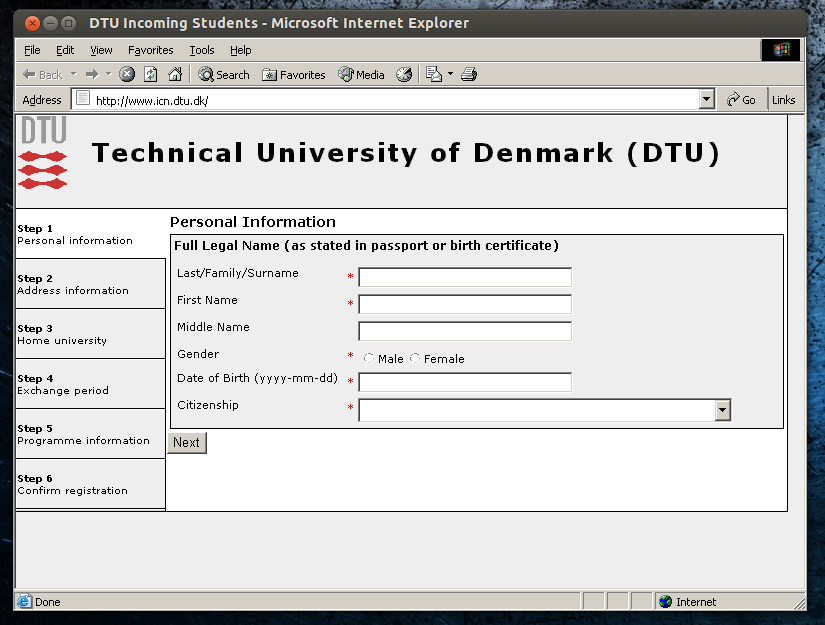Minimize the Internet Explorer window

pos(51,23)
